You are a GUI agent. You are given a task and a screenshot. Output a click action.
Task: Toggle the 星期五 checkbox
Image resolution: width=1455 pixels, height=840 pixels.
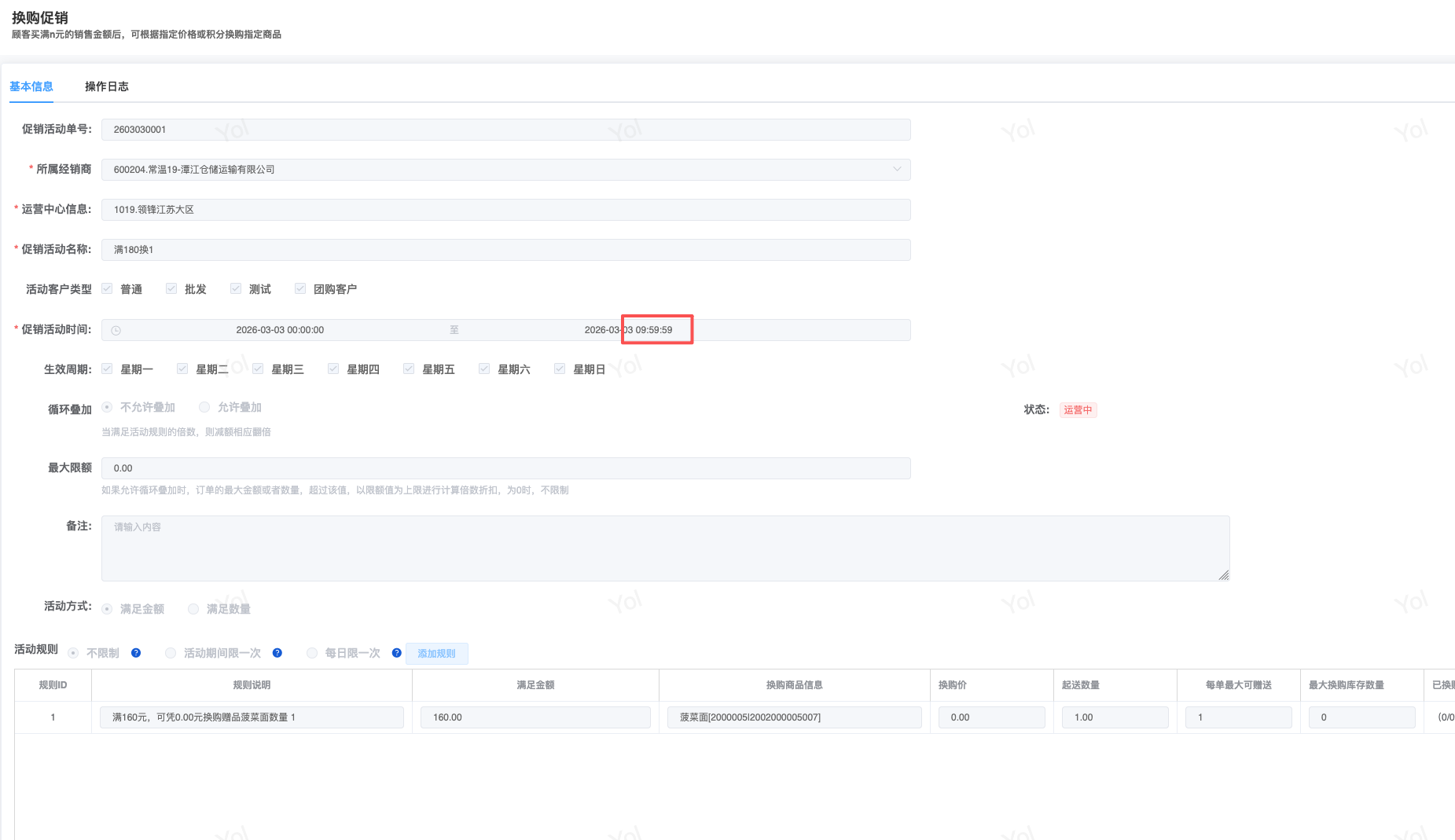(409, 369)
